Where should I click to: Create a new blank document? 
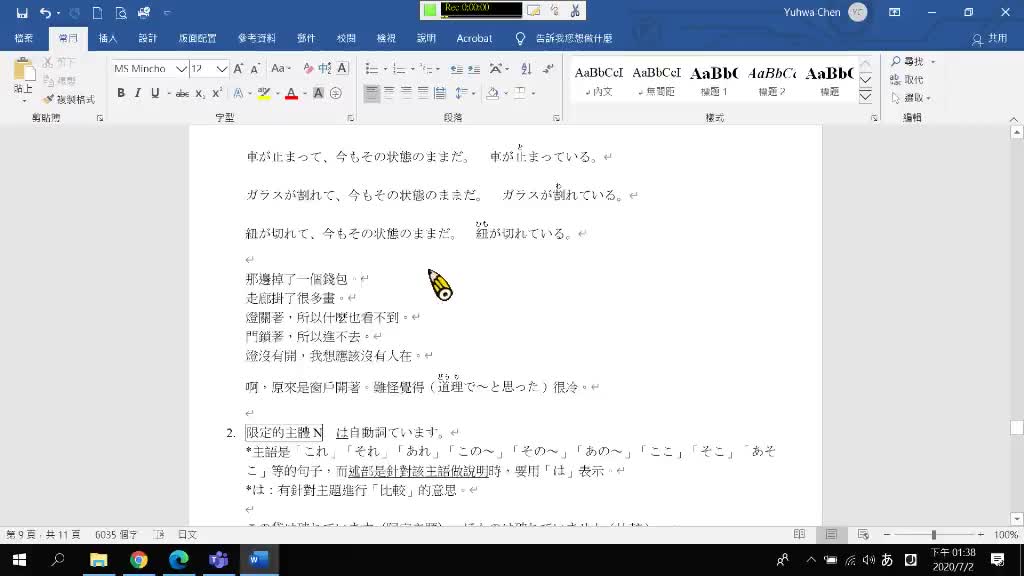pyautogui.click(x=97, y=12)
